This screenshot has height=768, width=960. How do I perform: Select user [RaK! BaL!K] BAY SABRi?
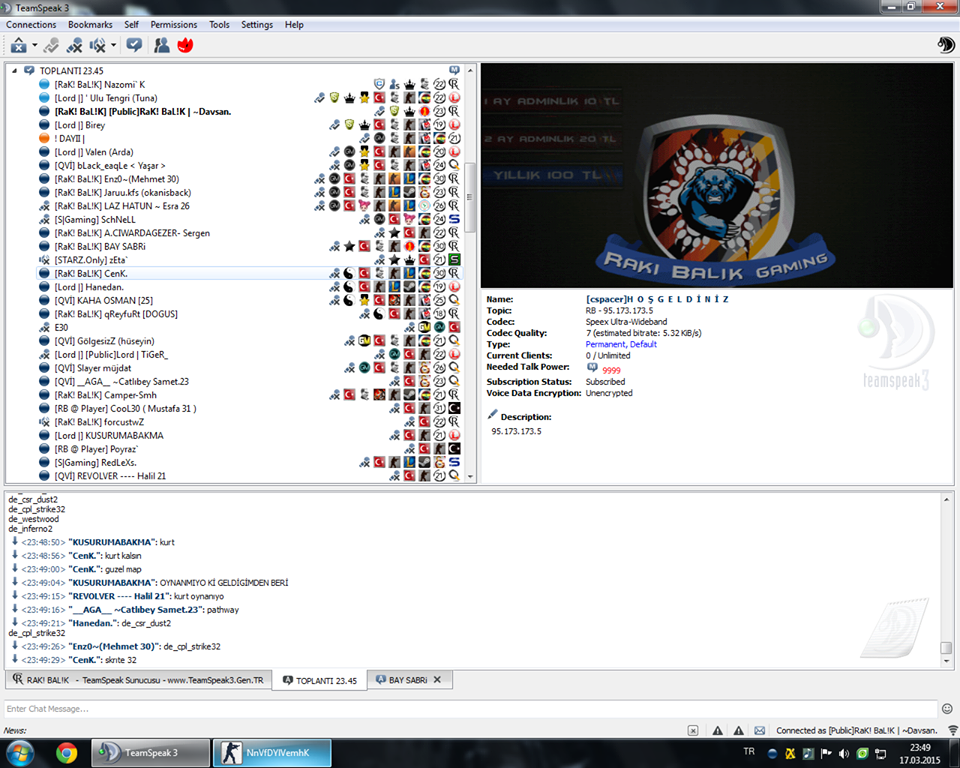coord(100,246)
